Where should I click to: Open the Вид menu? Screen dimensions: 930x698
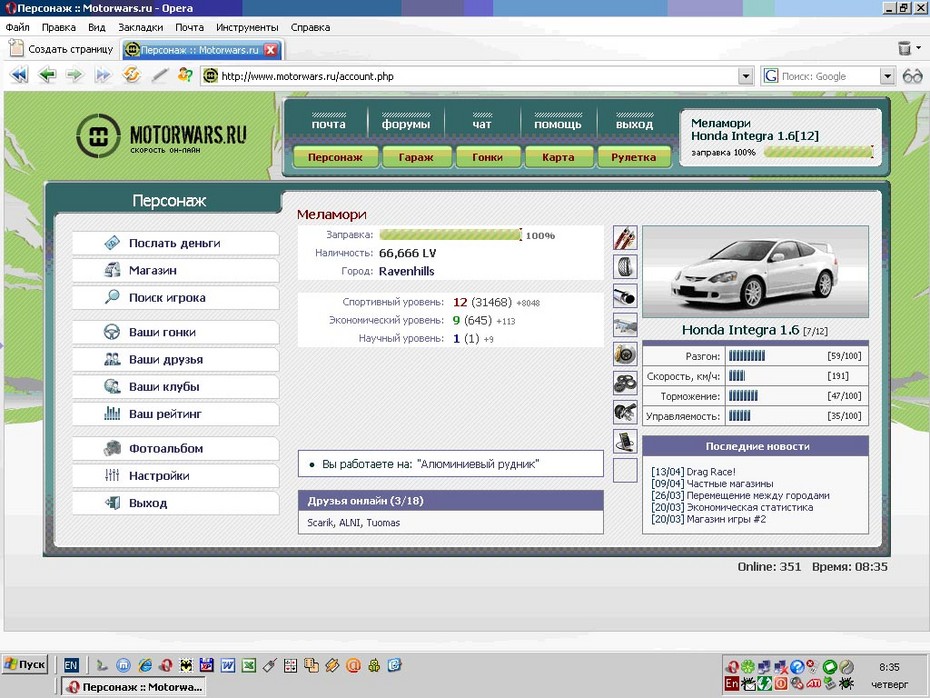[97, 27]
